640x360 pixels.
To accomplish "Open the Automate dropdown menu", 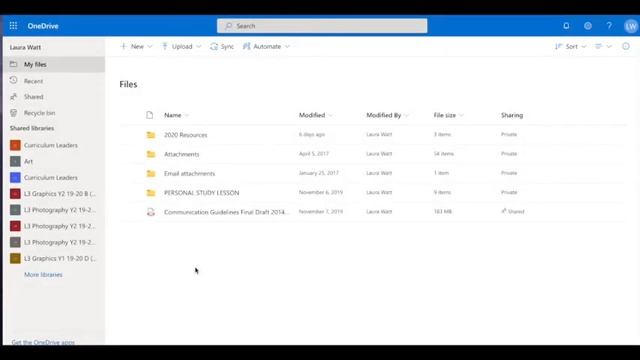I will [x=266, y=47].
